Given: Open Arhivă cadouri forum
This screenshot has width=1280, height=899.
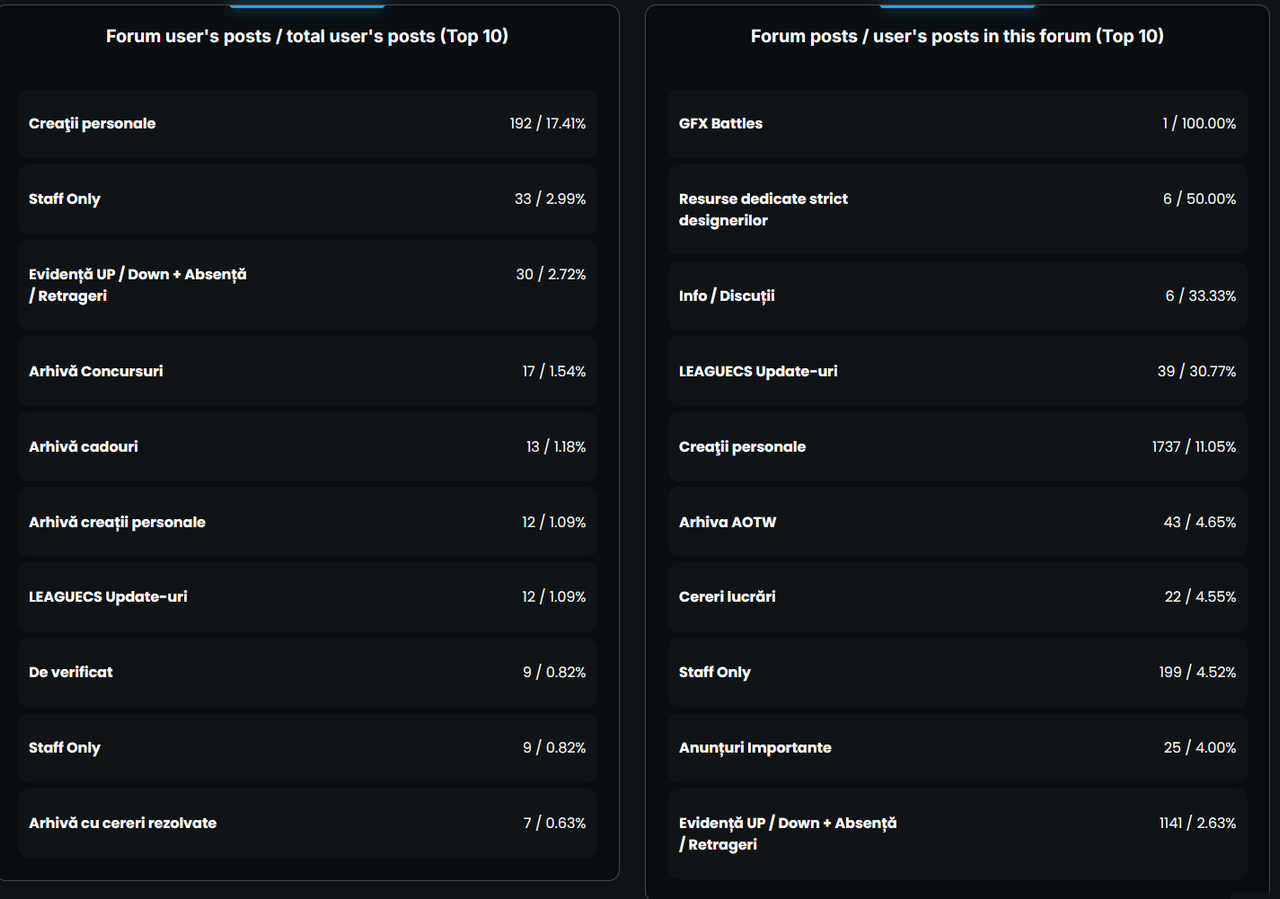Looking at the screenshot, I should tap(84, 447).
